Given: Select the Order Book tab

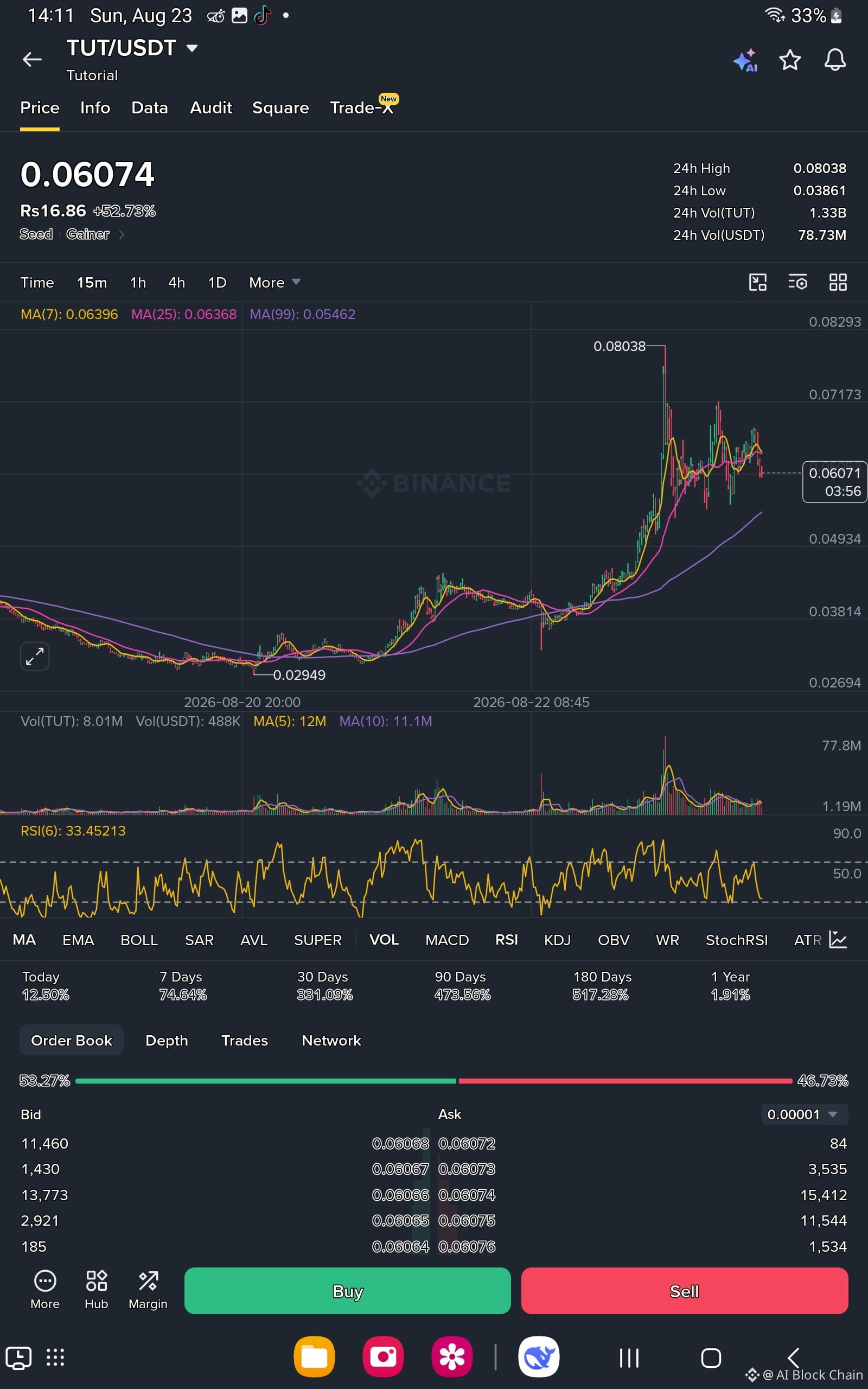Looking at the screenshot, I should [x=72, y=1040].
